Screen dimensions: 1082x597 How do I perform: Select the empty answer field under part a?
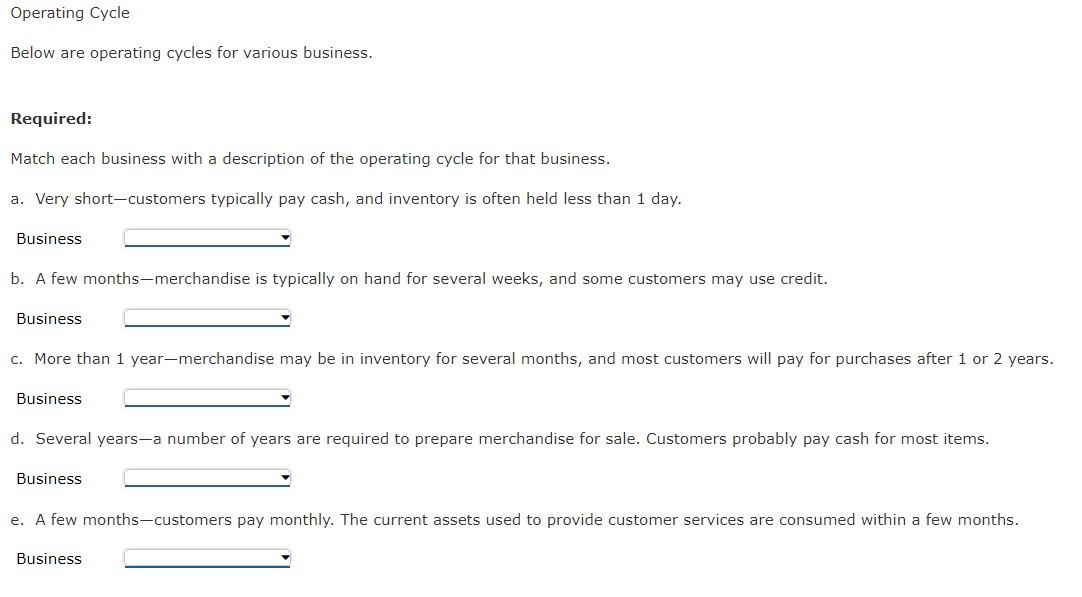pos(195,237)
